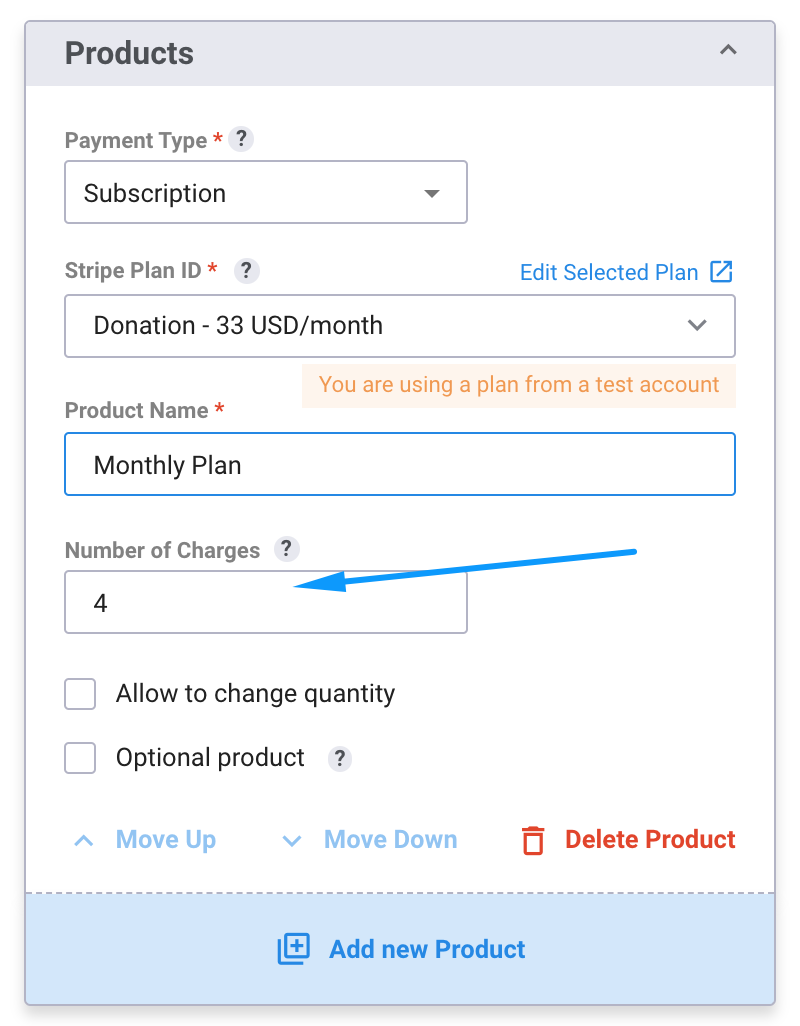800x1026 pixels.
Task: Open the Payment Type Subscription dropdown
Action: click(266, 192)
